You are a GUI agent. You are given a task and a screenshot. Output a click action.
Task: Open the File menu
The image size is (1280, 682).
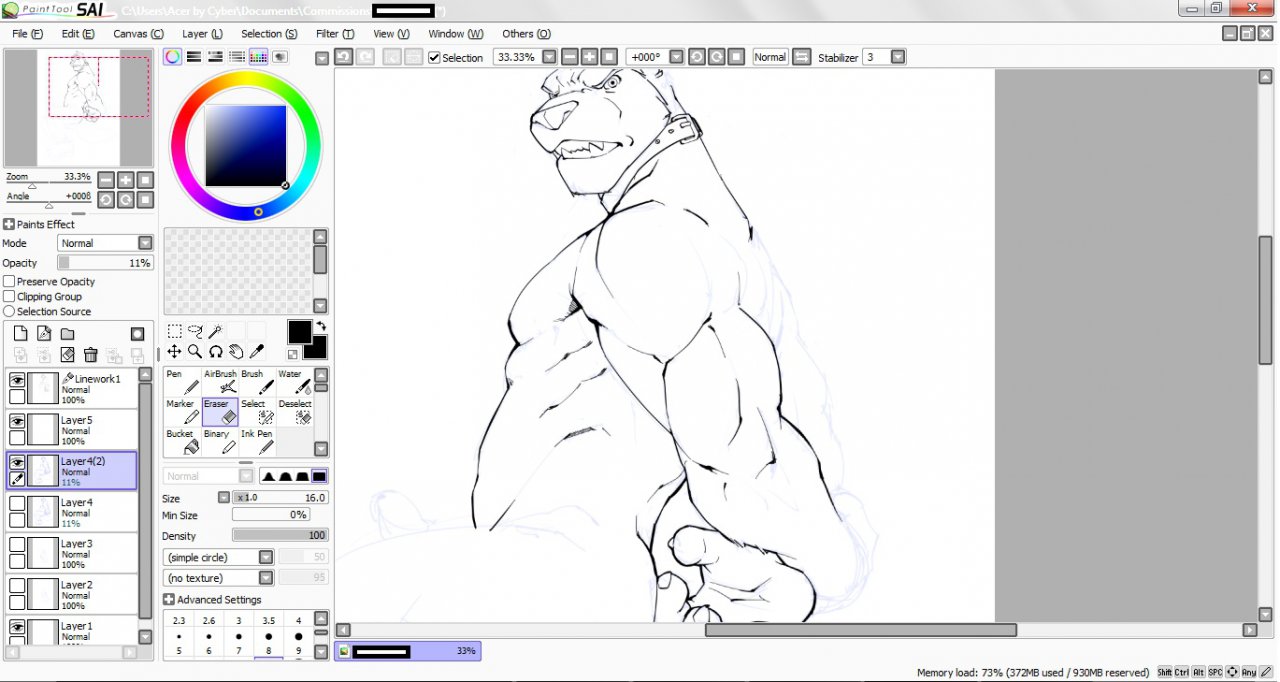tap(27, 34)
